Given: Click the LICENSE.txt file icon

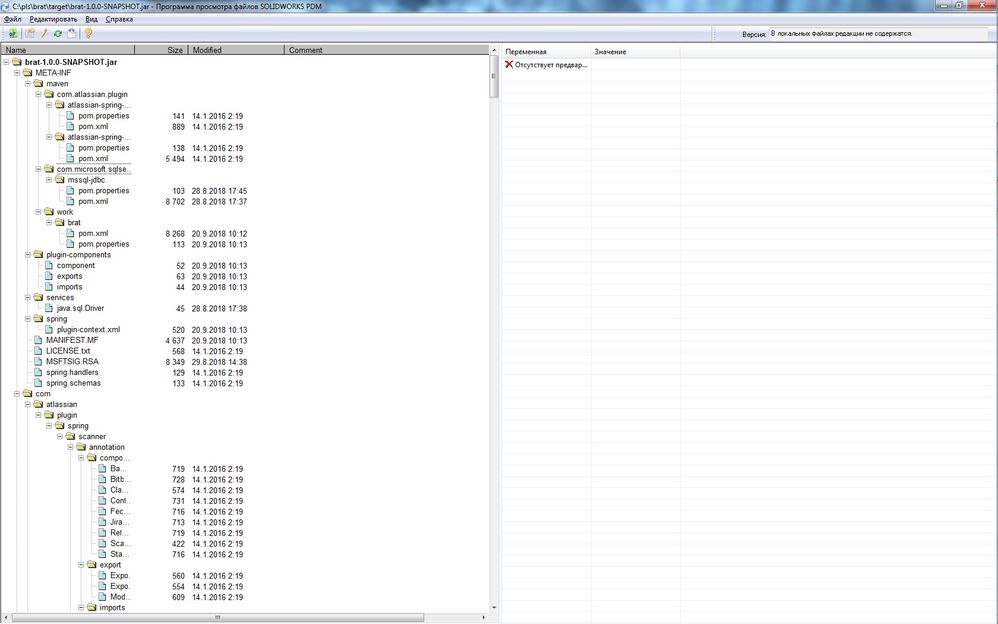Looking at the screenshot, I should click(38, 351).
